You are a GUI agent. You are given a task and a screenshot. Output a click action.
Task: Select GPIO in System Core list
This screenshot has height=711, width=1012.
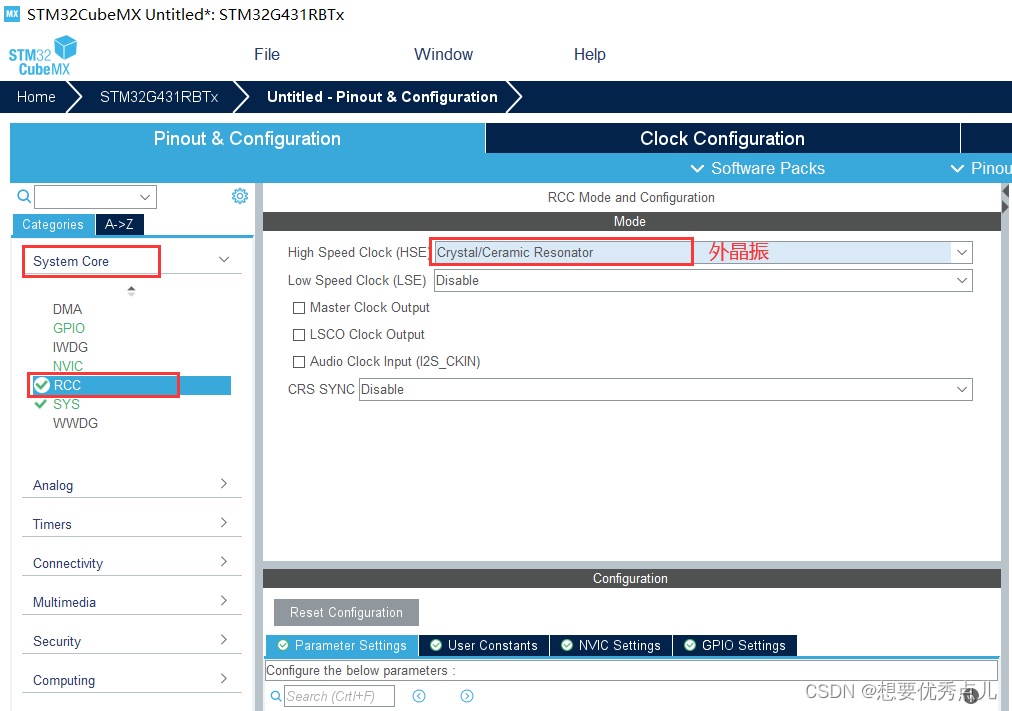click(68, 328)
